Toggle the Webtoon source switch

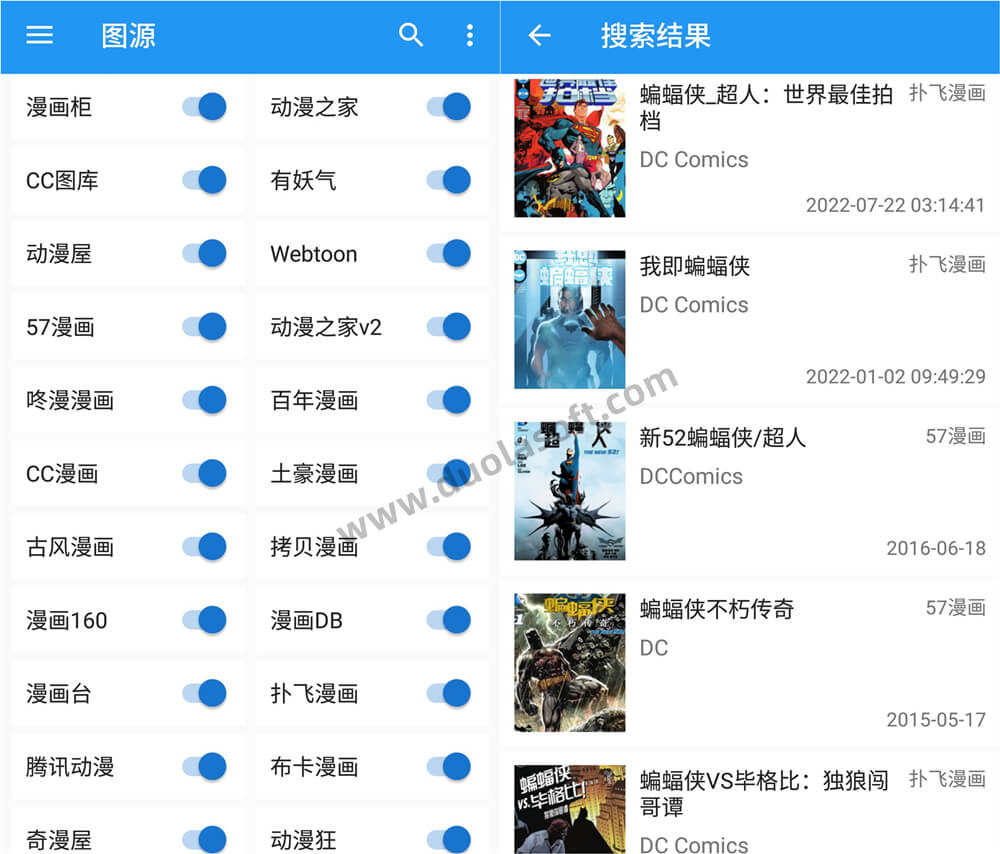click(449, 253)
